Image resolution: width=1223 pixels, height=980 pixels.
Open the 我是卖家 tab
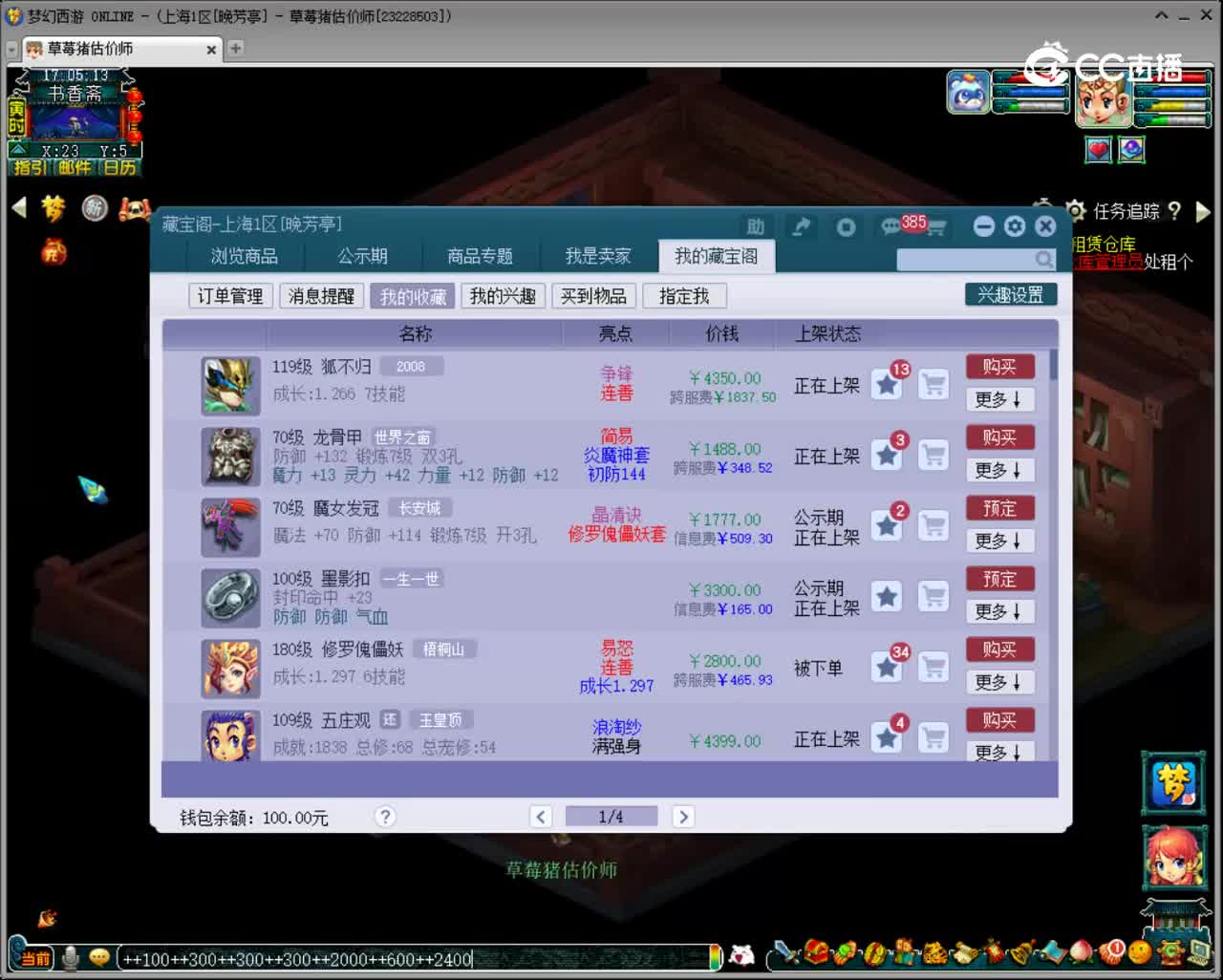click(x=598, y=256)
